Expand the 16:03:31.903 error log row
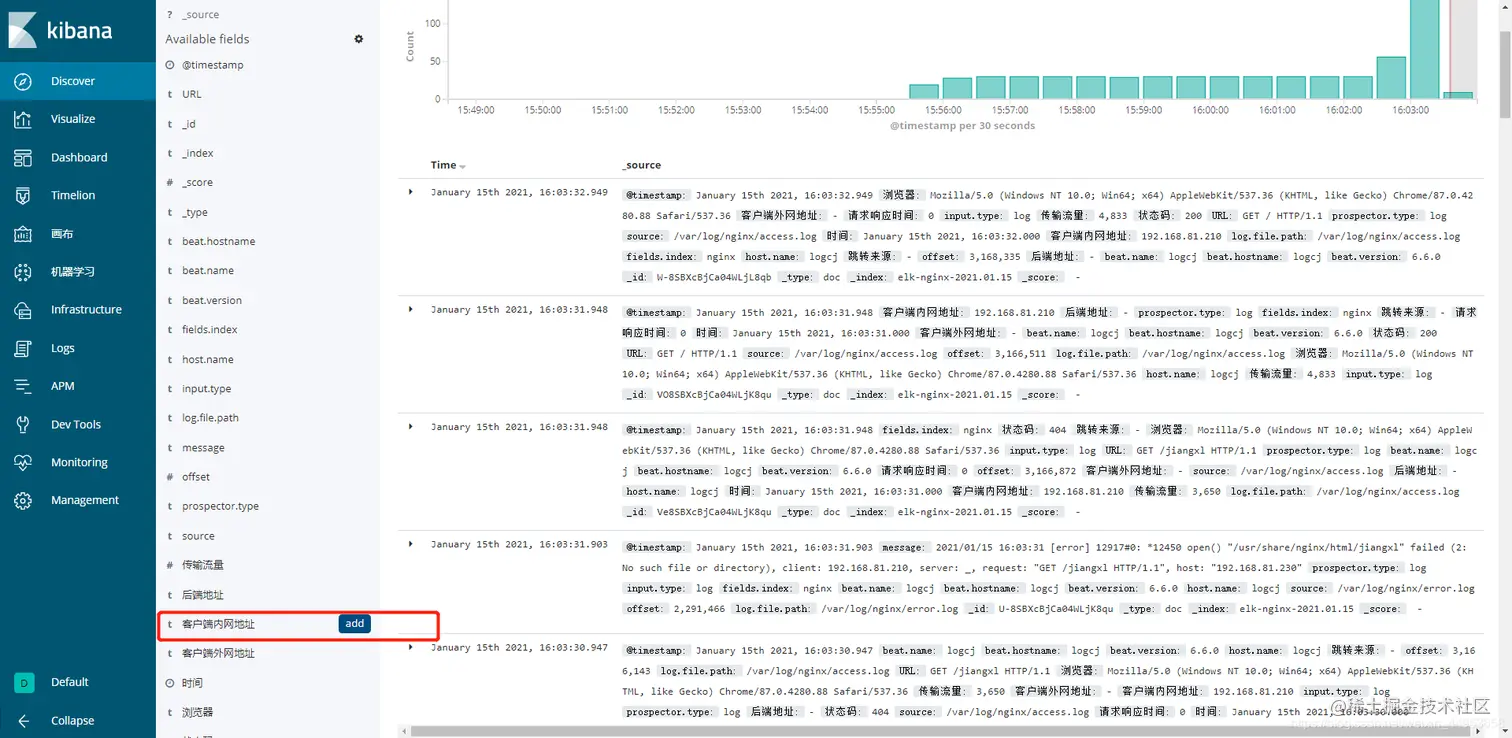This screenshot has height=738, width=1512. pyautogui.click(x=410, y=544)
